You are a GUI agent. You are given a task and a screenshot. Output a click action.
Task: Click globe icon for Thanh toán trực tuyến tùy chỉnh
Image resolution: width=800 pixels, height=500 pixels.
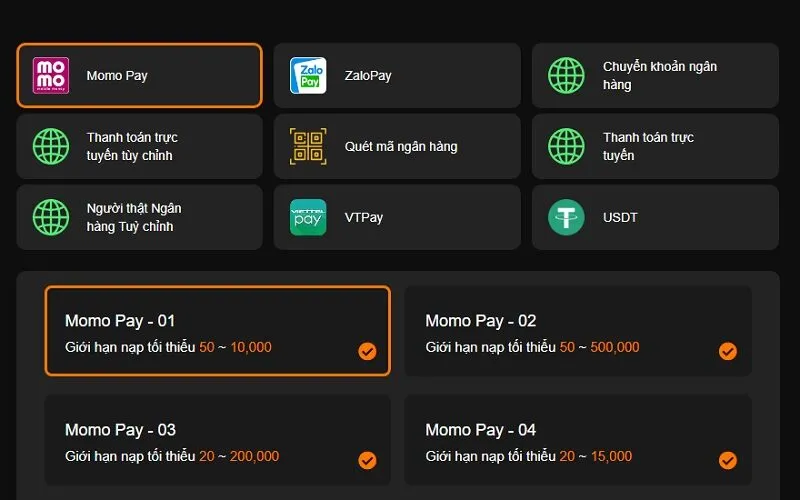(50, 146)
